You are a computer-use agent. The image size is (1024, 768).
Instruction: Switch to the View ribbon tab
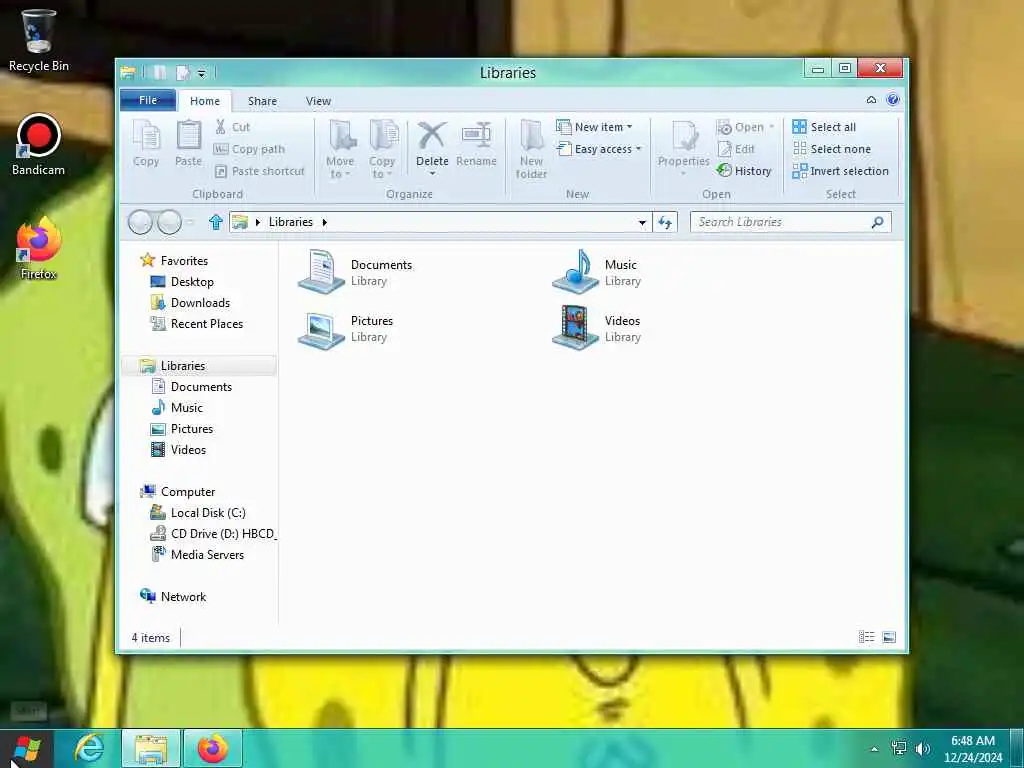318,101
